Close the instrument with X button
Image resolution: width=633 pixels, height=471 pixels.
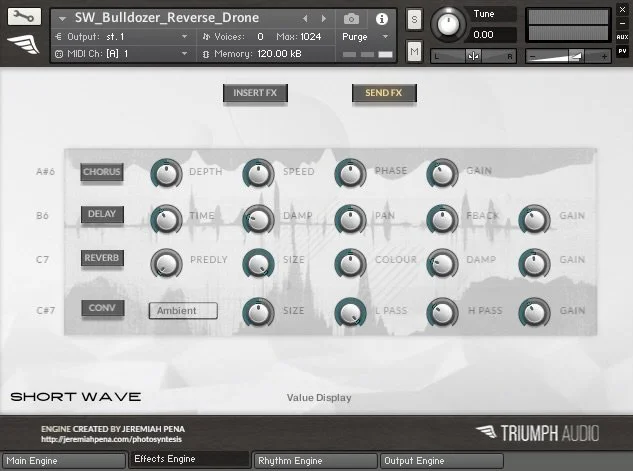pos(622,9)
